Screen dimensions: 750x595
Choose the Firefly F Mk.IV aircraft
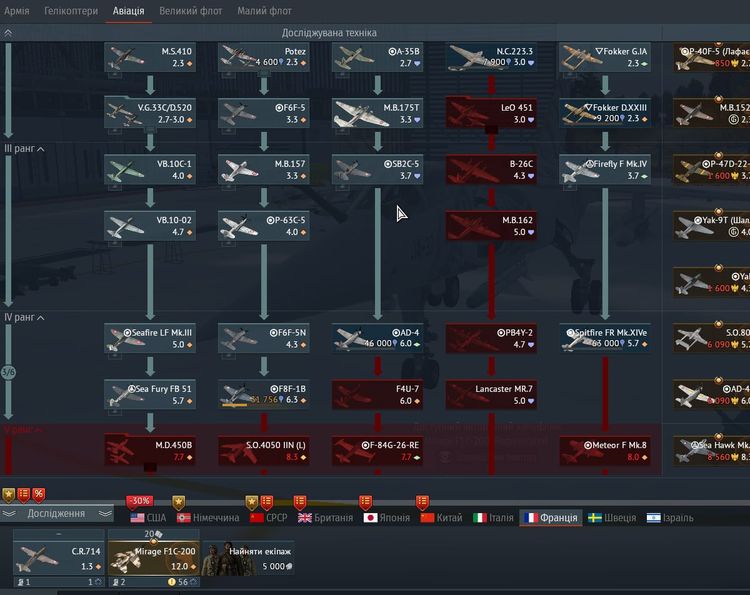(605, 169)
